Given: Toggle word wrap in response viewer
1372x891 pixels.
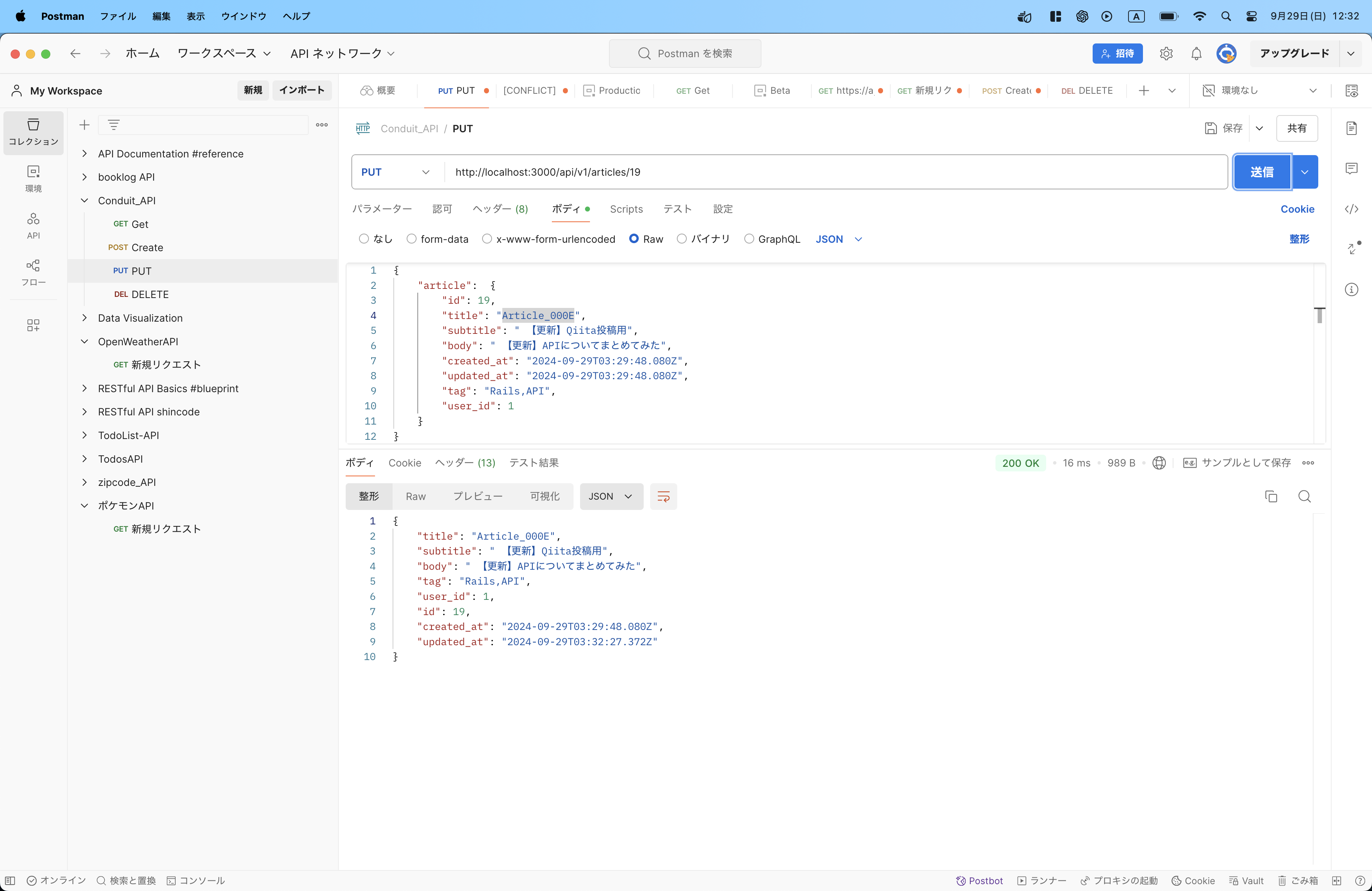Looking at the screenshot, I should 663,496.
